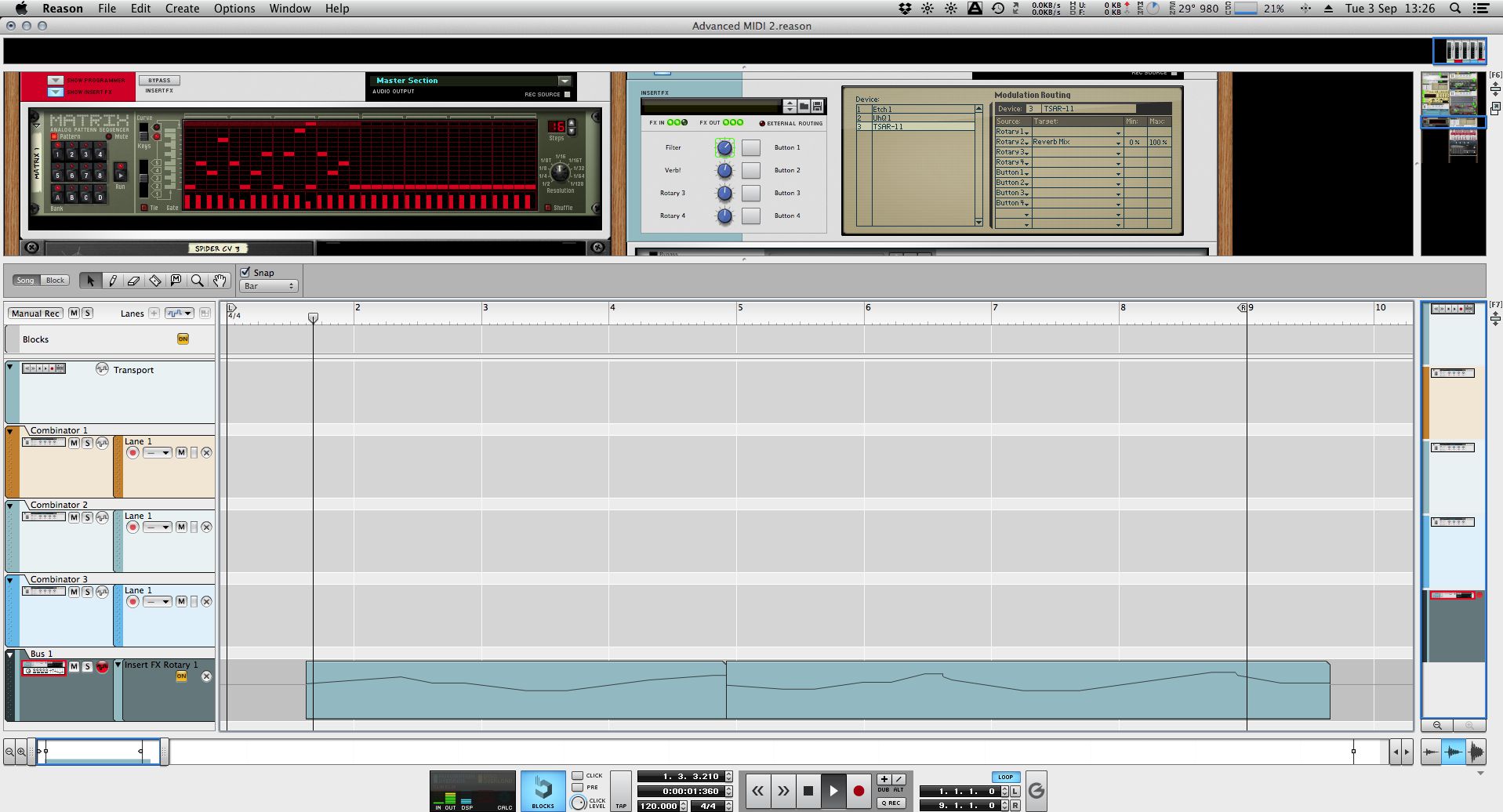Start recording with the Record button
This screenshot has width=1503, height=812.
click(859, 791)
